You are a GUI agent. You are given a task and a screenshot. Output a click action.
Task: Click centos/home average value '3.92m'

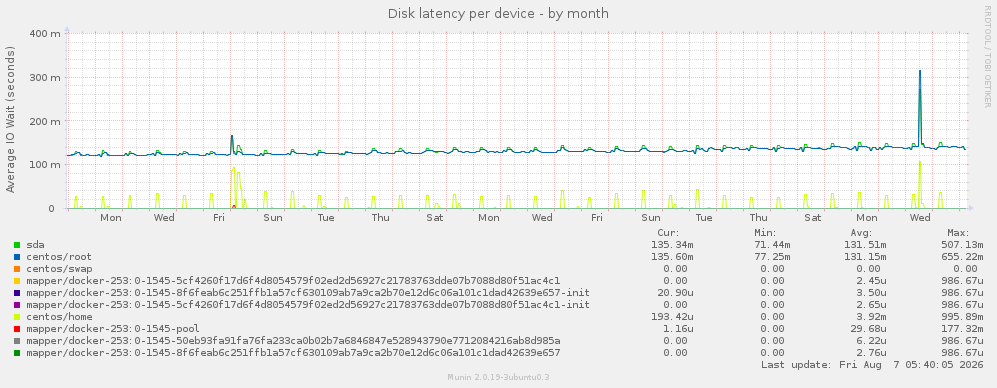871,317
